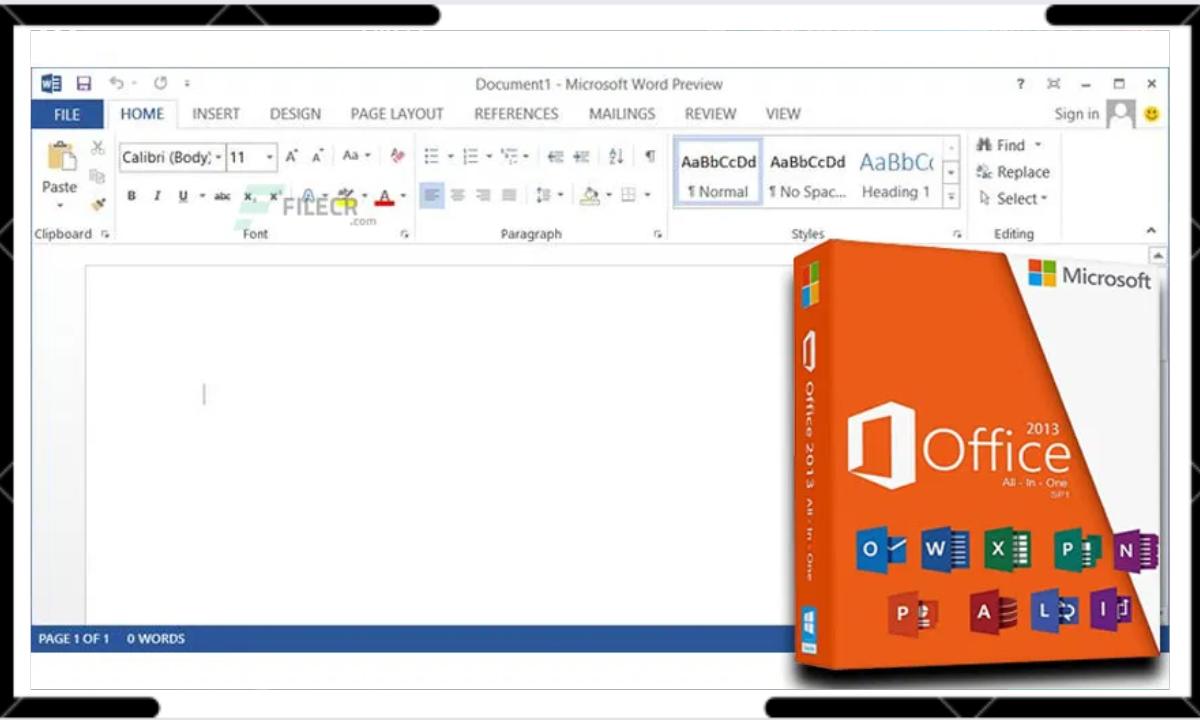Open the Calibri (Body) font name dropdown

coord(218,157)
